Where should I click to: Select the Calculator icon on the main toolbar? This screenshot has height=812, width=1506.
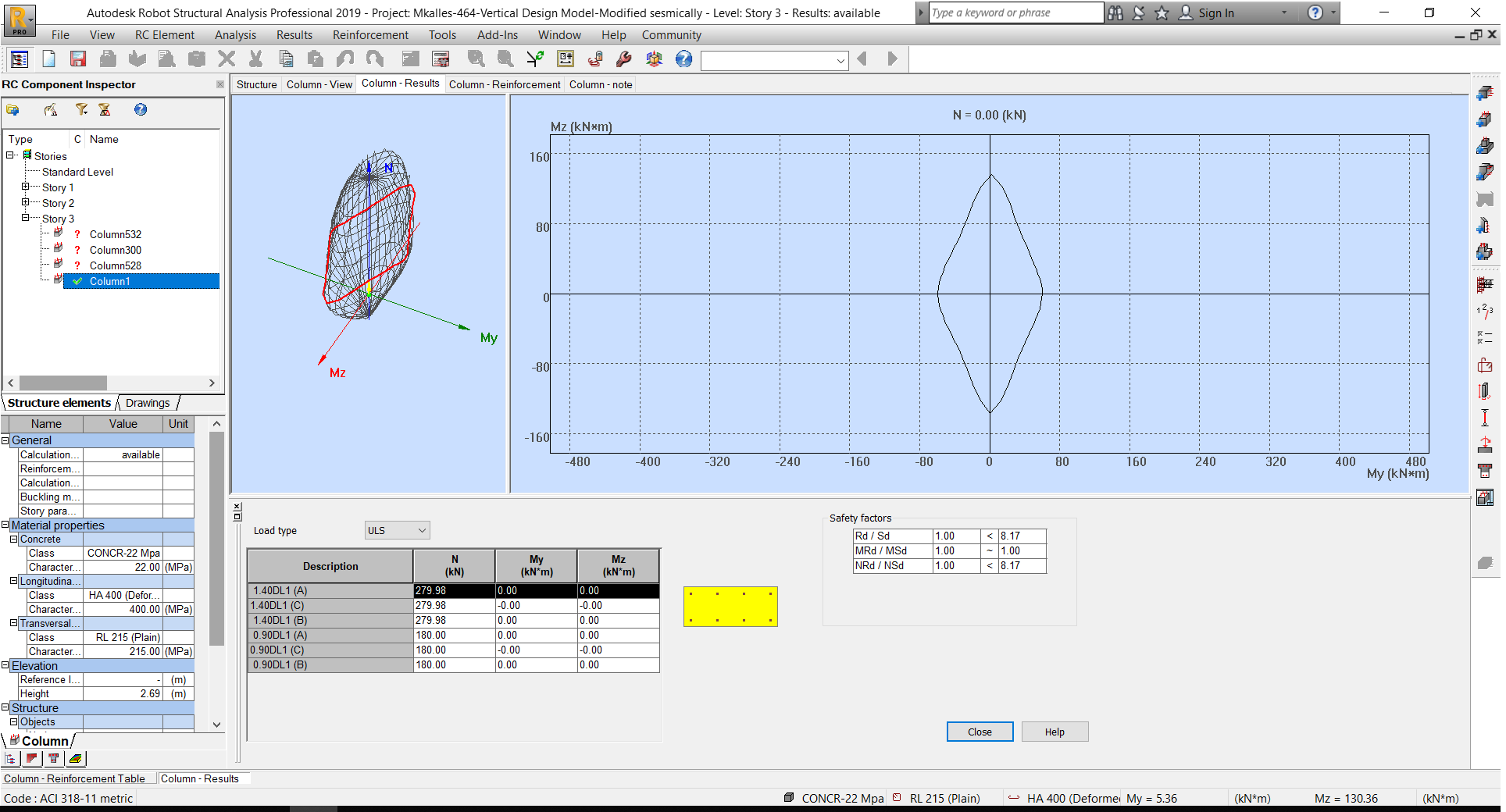pos(440,59)
